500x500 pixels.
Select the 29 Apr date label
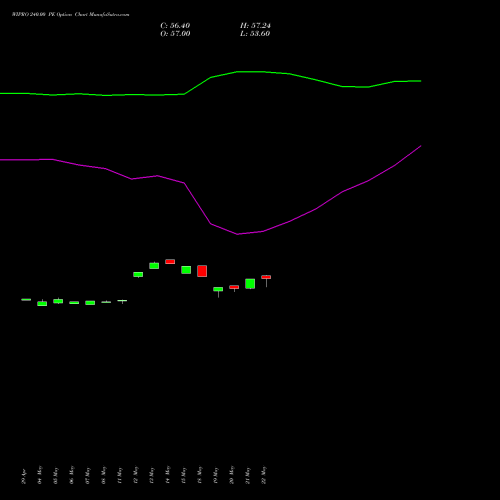pyautogui.click(x=24, y=477)
